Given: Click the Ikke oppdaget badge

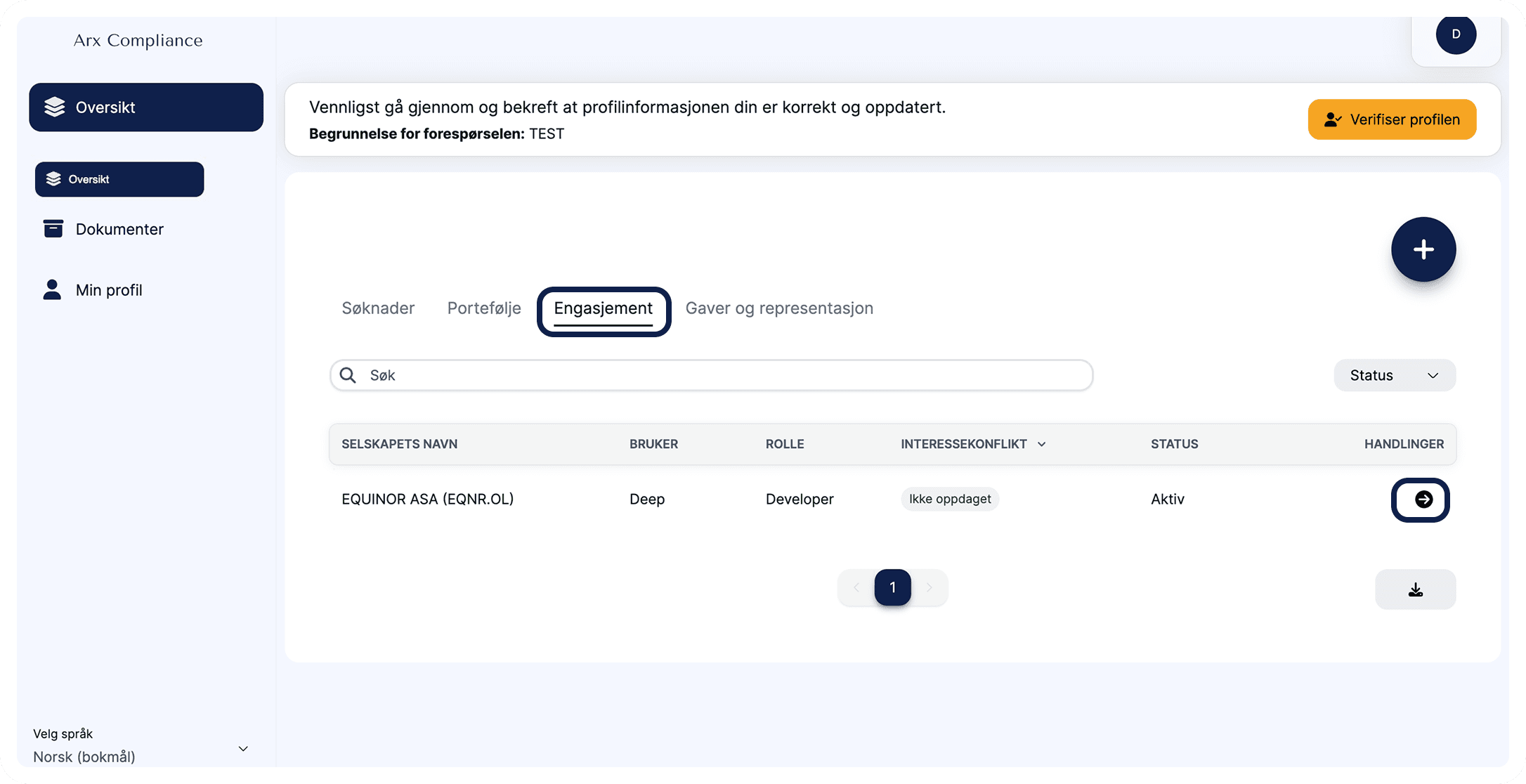Looking at the screenshot, I should click(x=950, y=499).
